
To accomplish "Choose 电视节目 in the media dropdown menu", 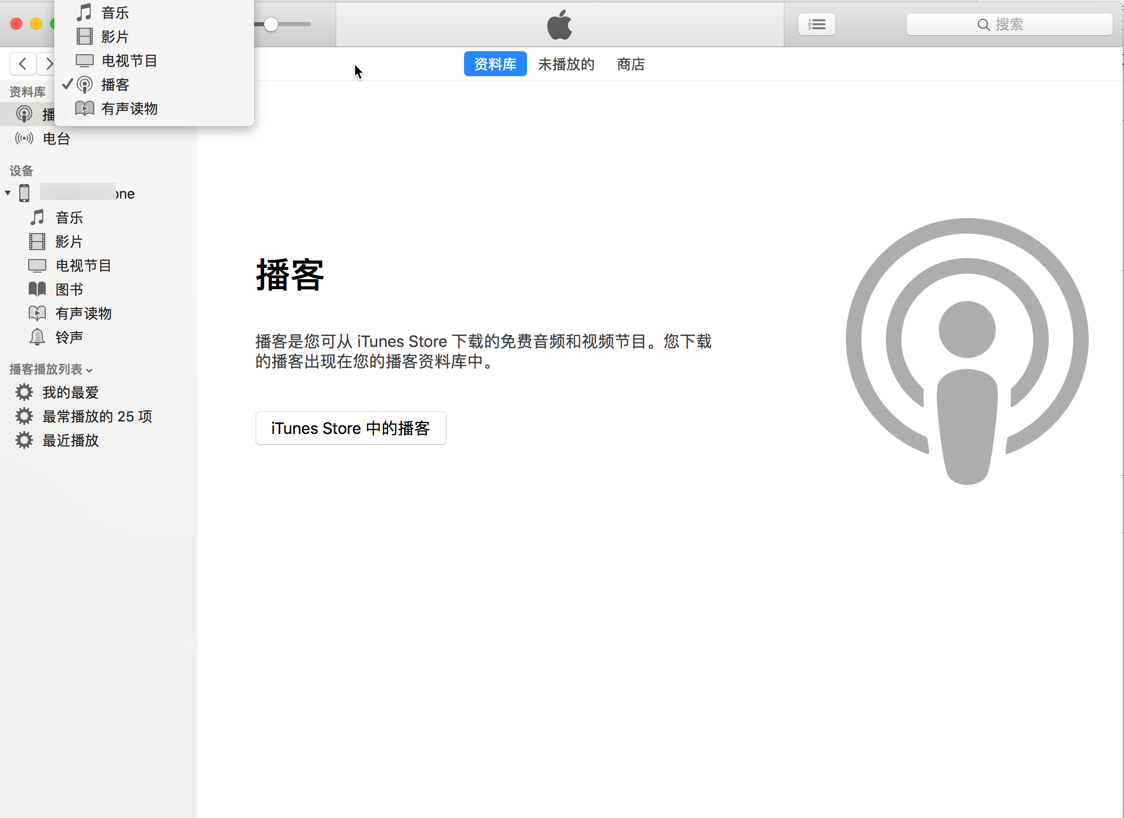I will click(154, 60).
